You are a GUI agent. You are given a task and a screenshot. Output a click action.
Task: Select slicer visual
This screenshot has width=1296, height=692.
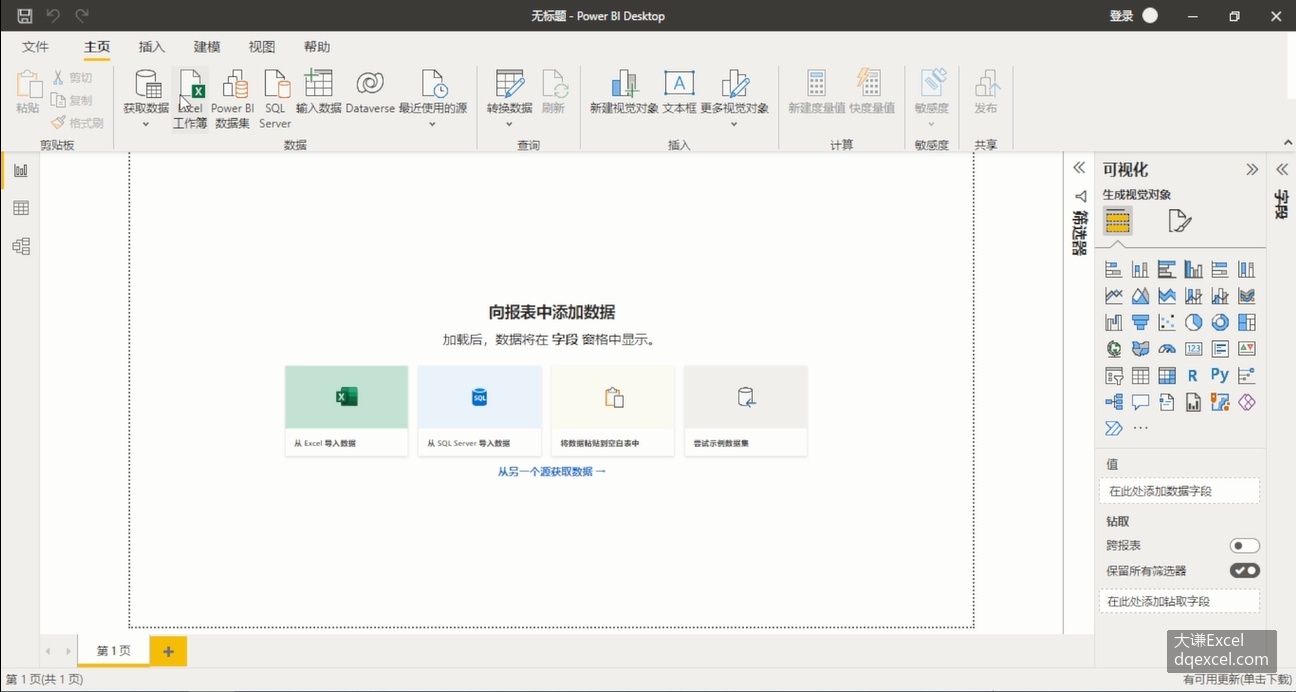coord(1113,376)
